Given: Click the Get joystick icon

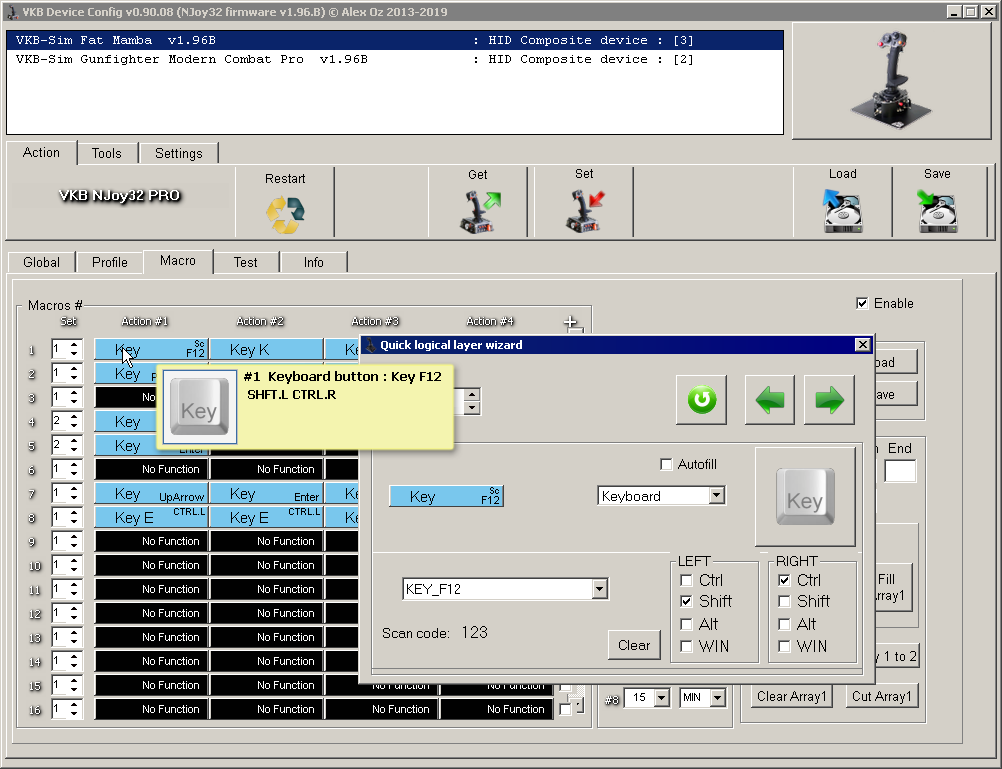Looking at the screenshot, I should [x=478, y=211].
